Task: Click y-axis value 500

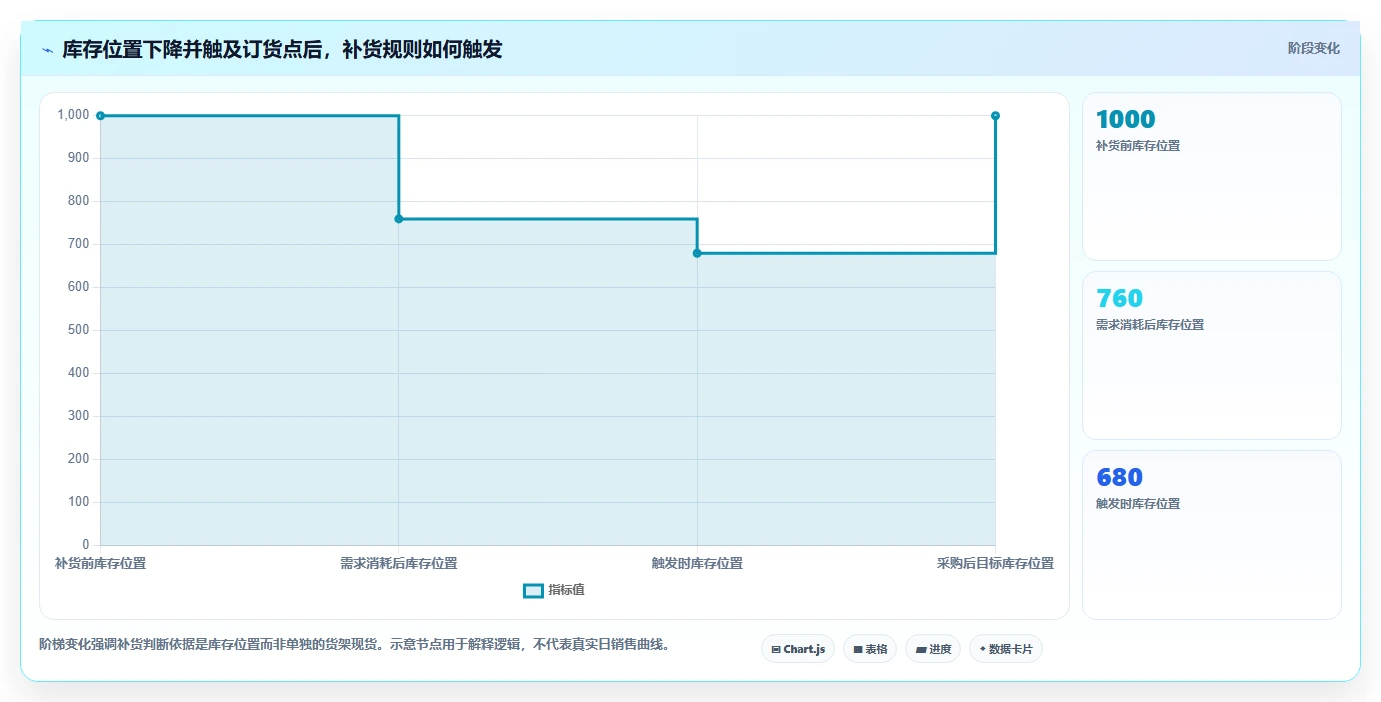Action: tap(78, 330)
